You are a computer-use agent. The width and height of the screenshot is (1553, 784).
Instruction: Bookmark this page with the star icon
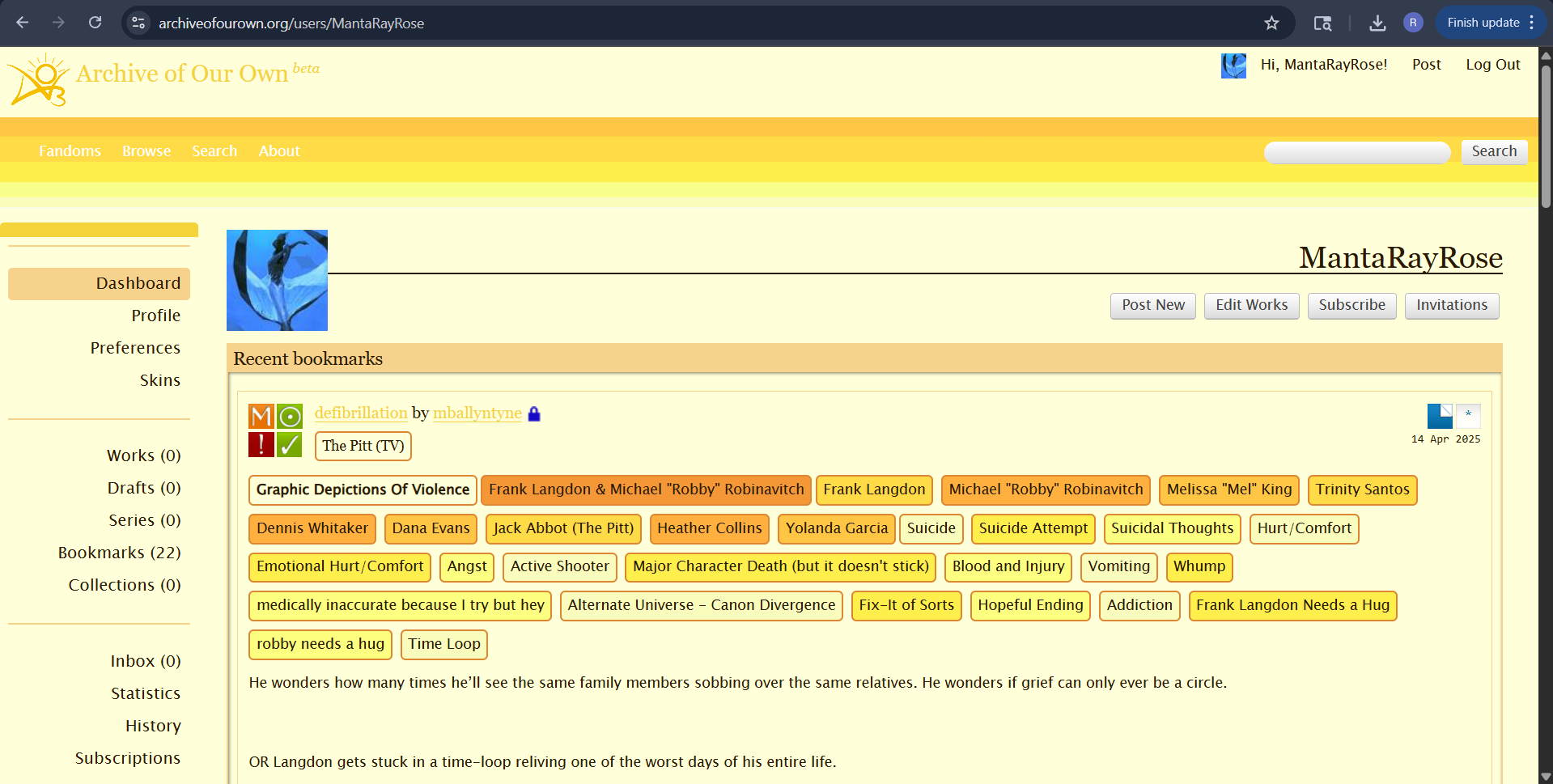(x=1271, y=23)
